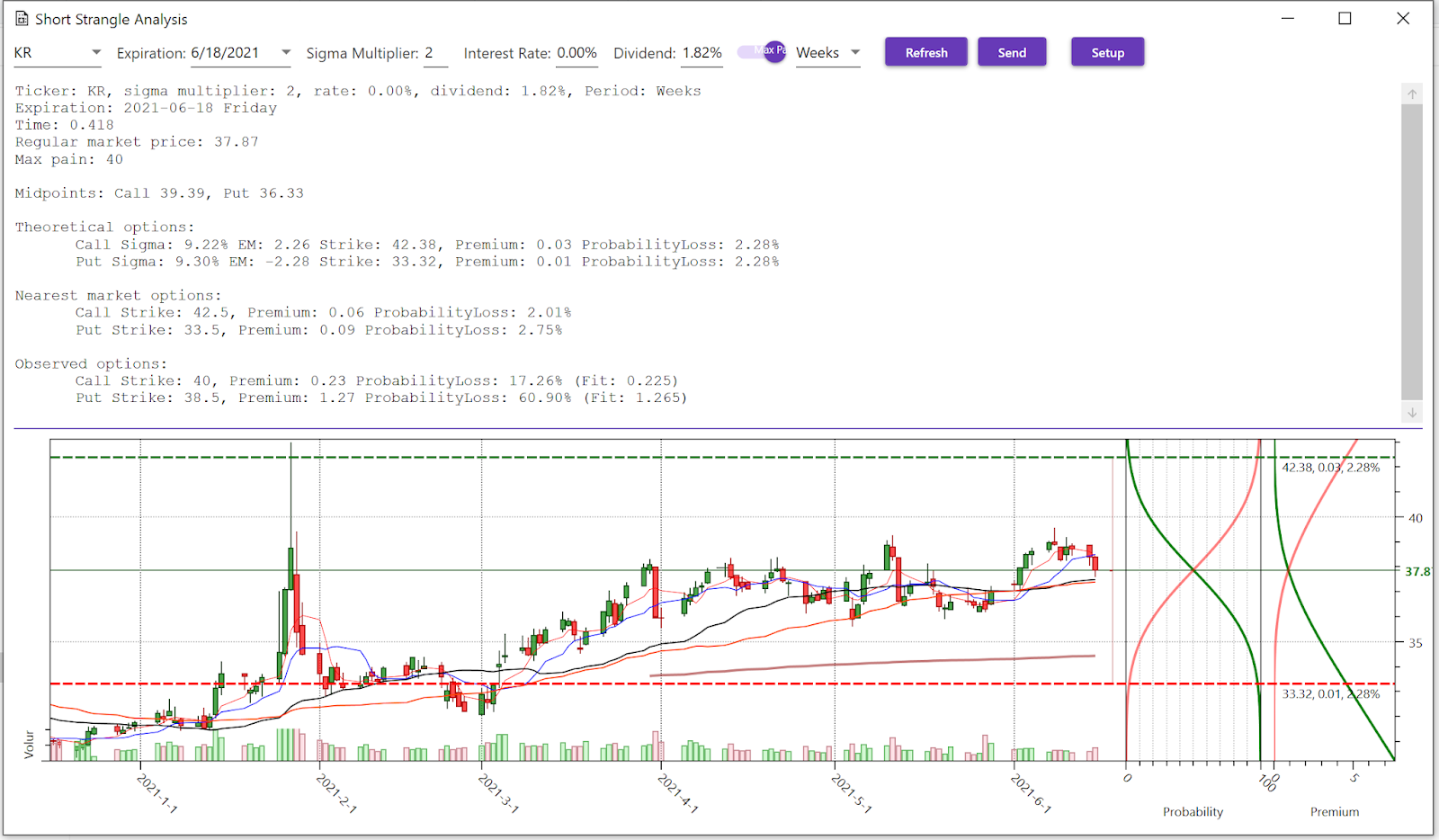This screenshot has width=1439, height=840.
Task: Click the Call Strike 42.5 market option line
Action: 323,313
